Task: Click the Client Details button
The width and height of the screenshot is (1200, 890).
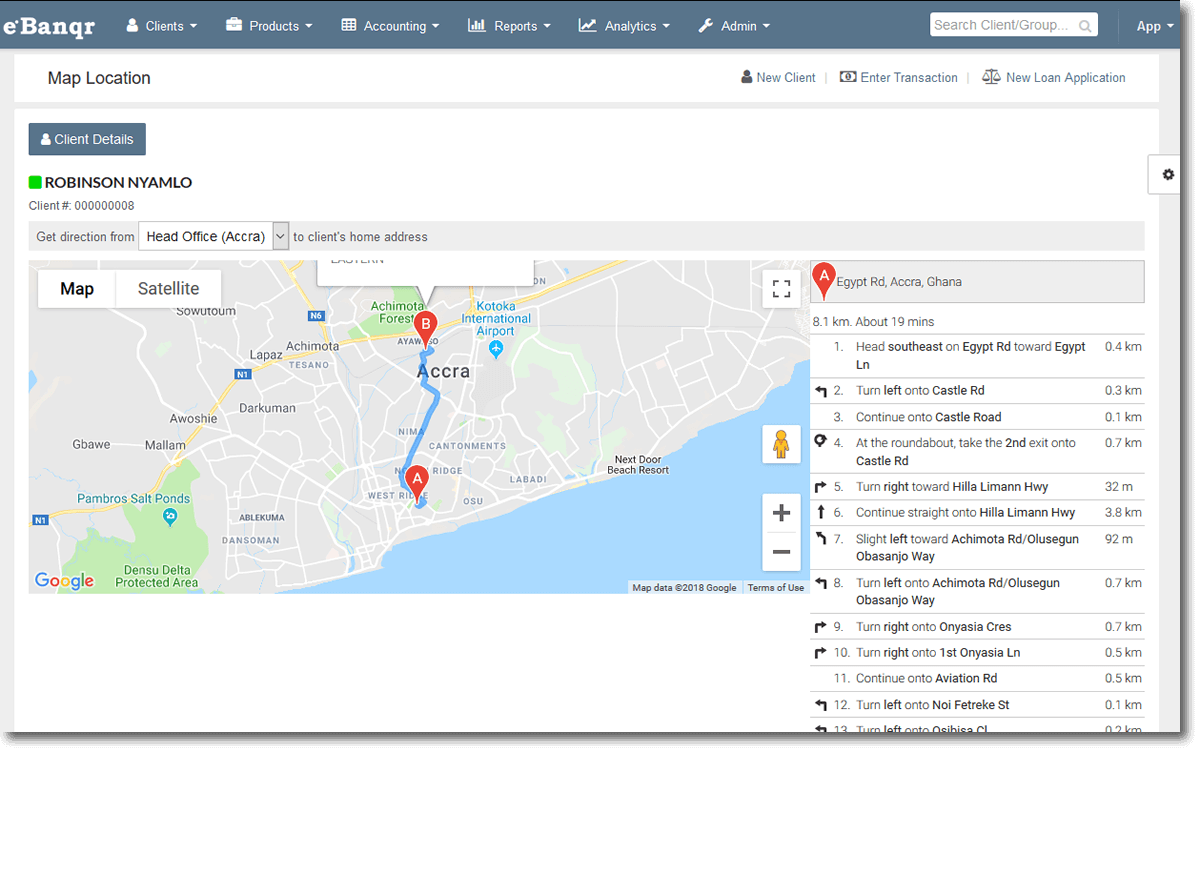Action: [x=87, y=139]
